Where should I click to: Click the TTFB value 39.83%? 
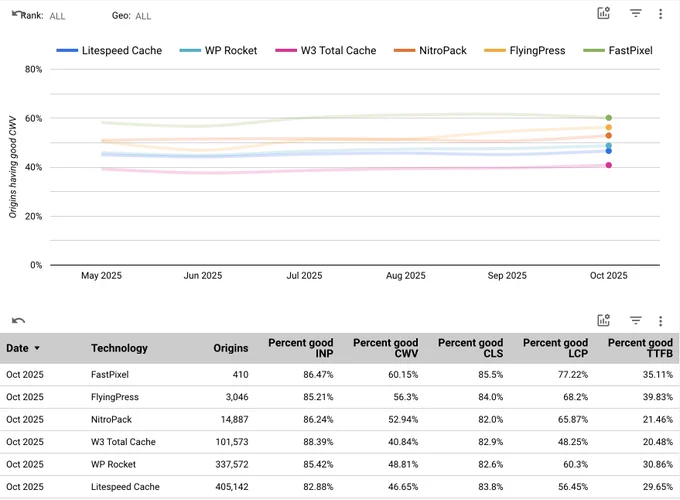pyautogui.click(x=658, y=397)
